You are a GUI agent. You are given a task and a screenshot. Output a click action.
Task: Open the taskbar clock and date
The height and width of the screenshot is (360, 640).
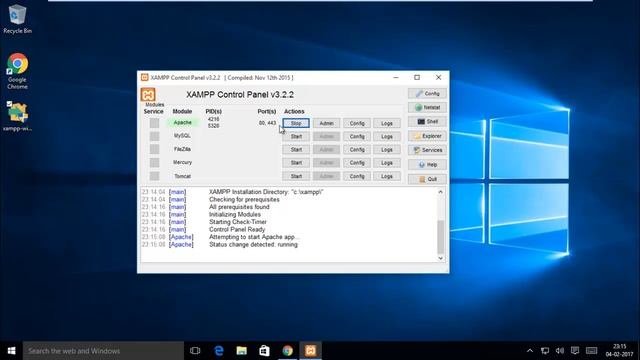[619, 351]
